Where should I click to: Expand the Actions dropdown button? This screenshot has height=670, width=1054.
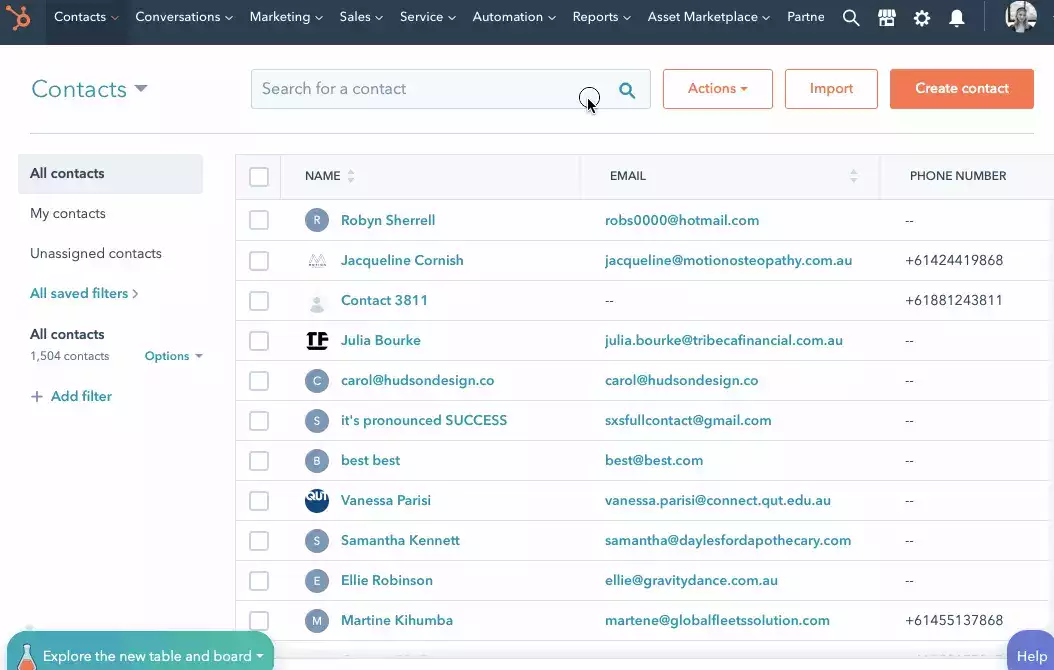(717, 89)
